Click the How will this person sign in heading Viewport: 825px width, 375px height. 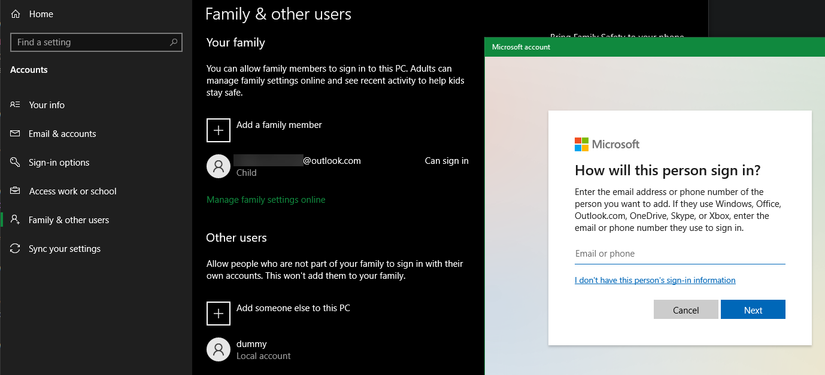[x=668, y=170]
